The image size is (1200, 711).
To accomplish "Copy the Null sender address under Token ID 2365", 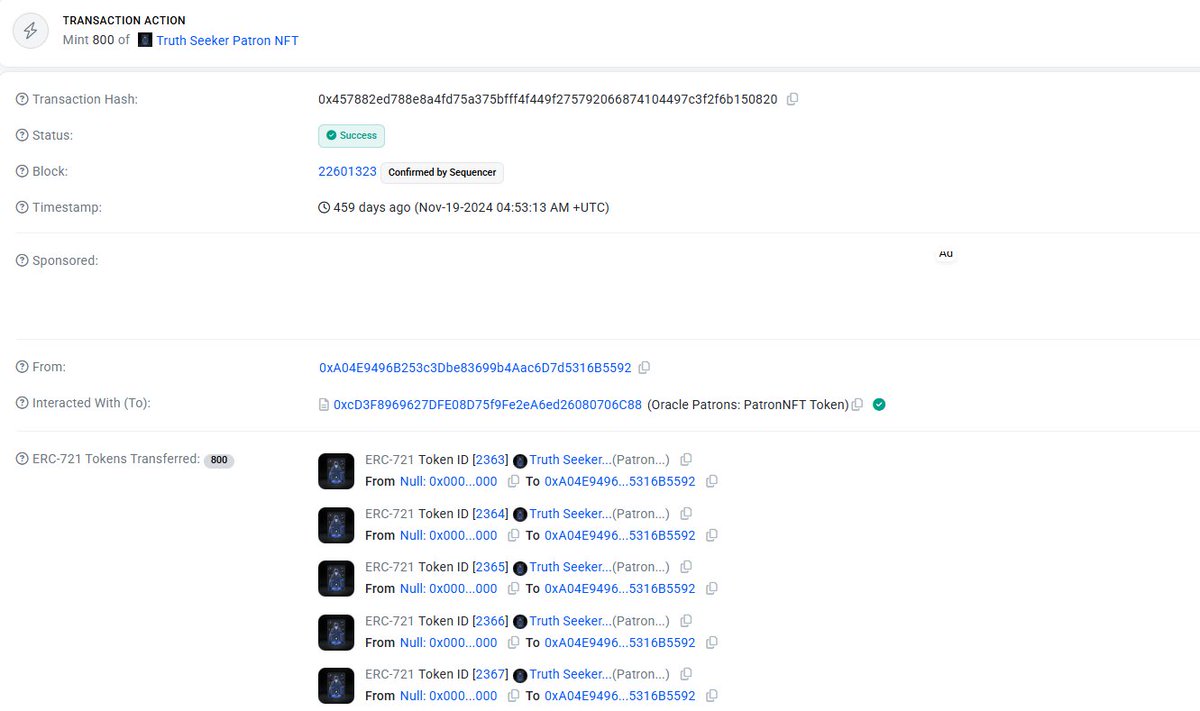I will (x=513, y=588).
